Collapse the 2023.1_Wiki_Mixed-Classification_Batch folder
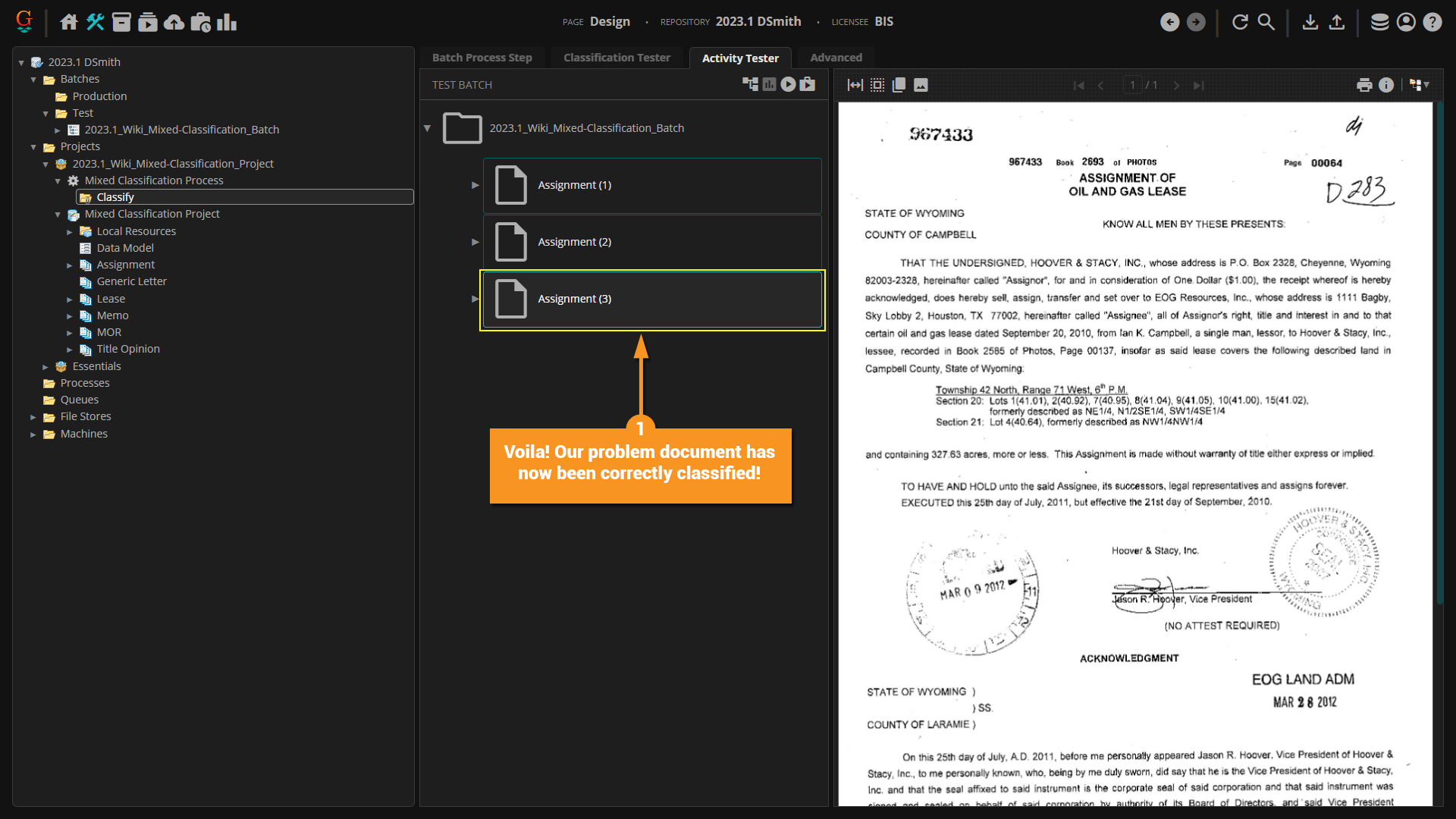This screenshot has width=1456, height=819. [428, 128]
